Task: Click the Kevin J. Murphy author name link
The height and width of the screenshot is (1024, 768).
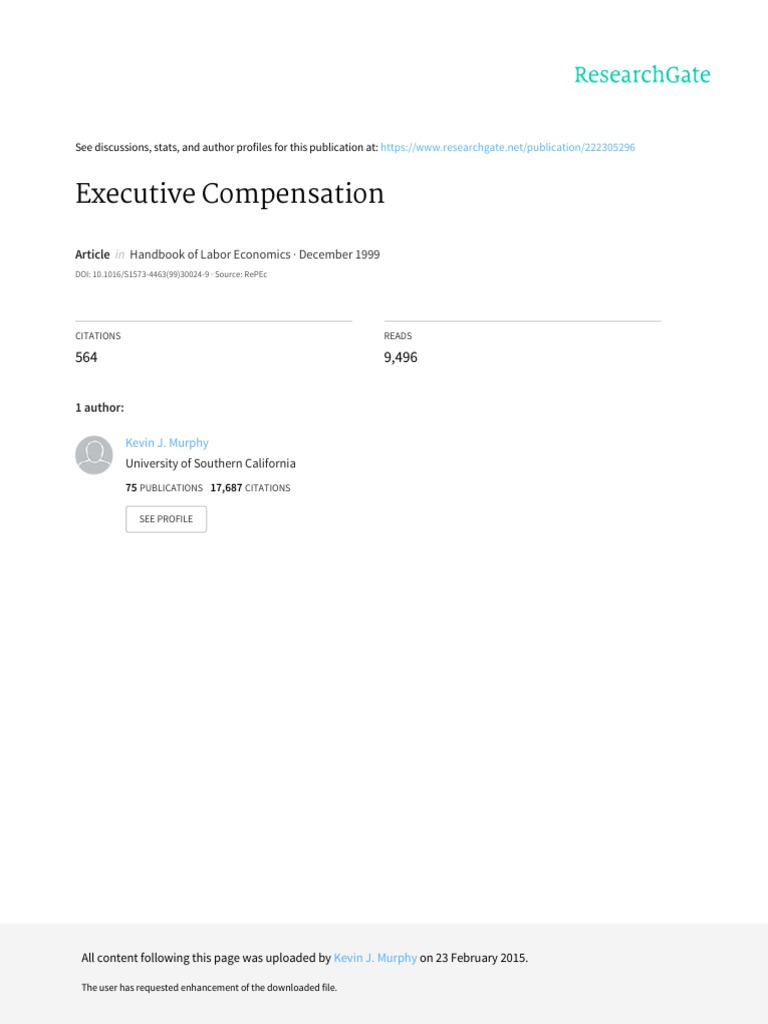Action: pyautogui.click(x=167, y=442)
